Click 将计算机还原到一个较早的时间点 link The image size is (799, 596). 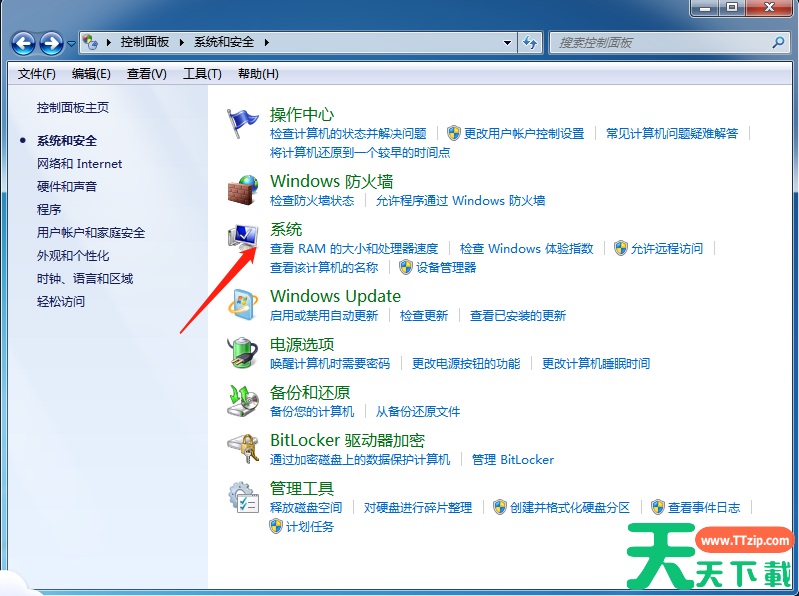[360, 152]
